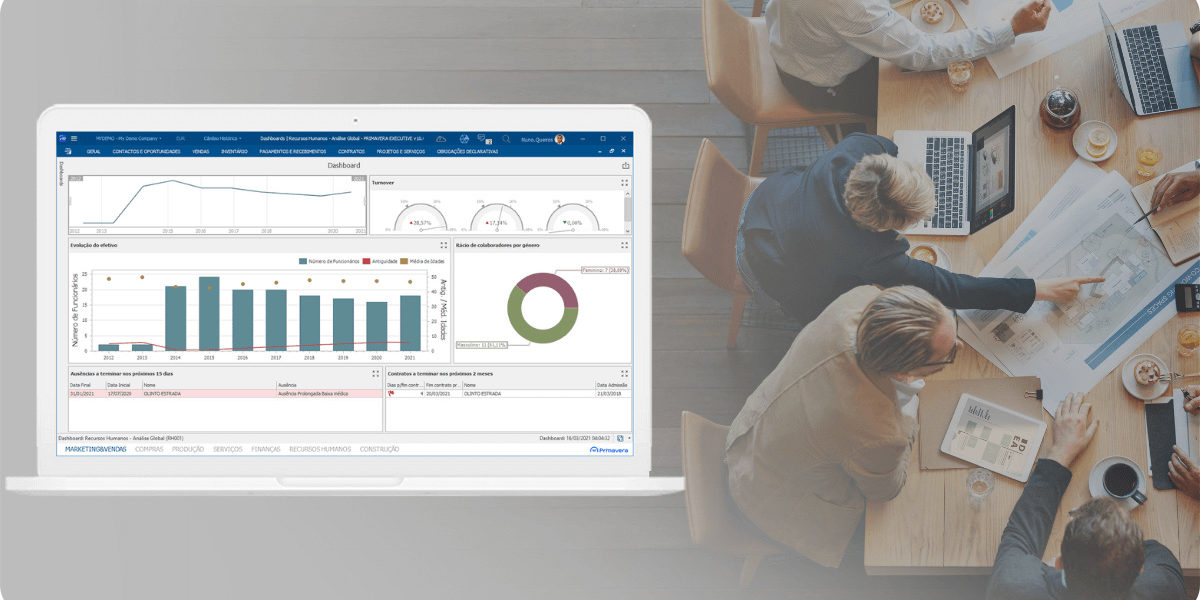Maximize the Contratos a terminar panel
This screenshot has width=1200, height=600.
(x=625, y=373)
